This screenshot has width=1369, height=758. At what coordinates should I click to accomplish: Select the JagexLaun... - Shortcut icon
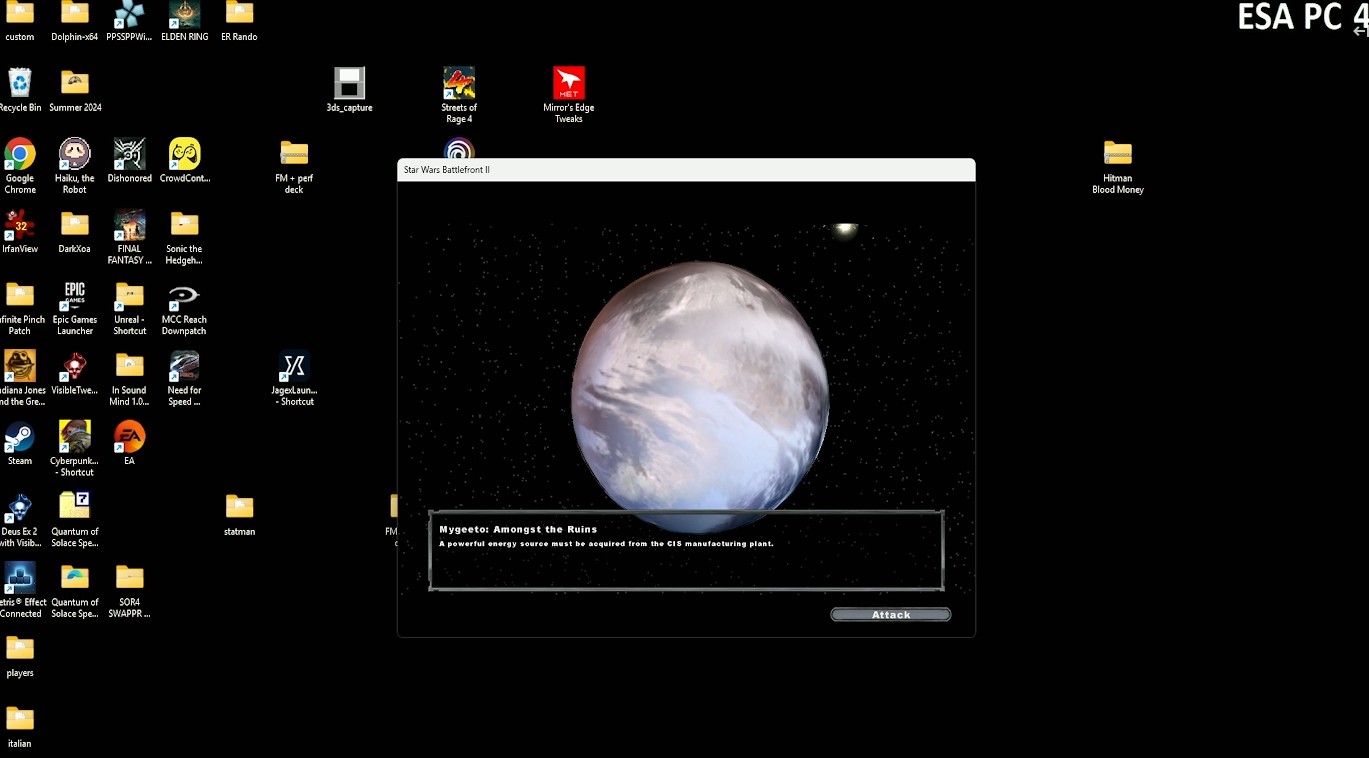tap(294, 366)
